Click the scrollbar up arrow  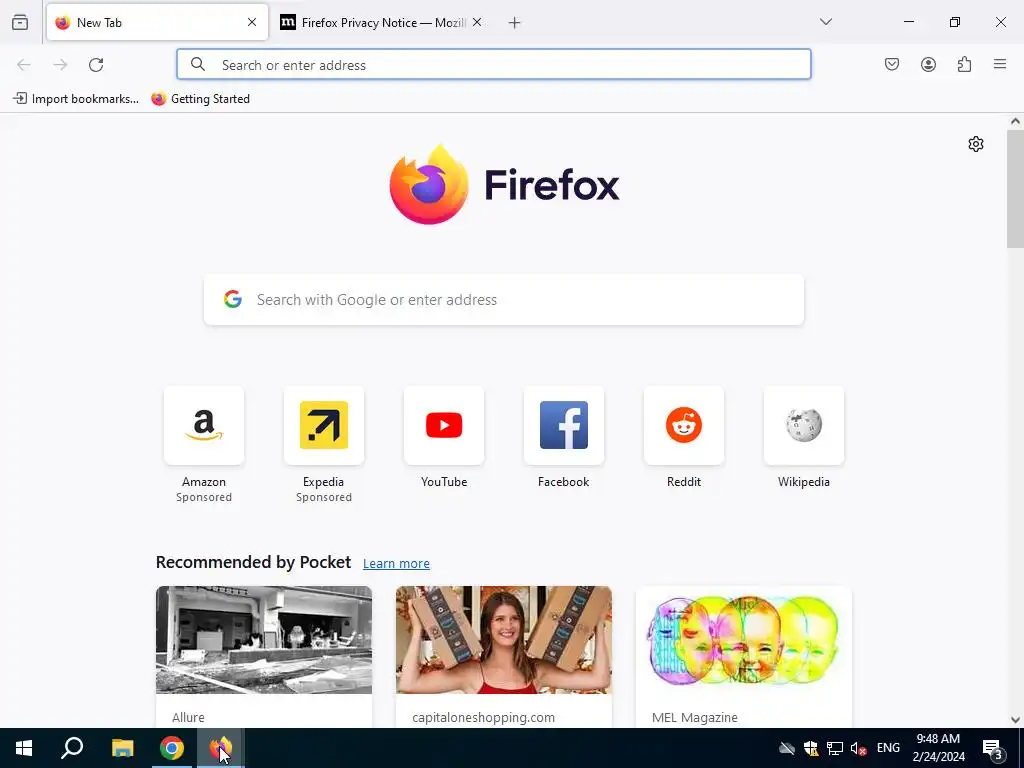click(x=1015, y=121)
